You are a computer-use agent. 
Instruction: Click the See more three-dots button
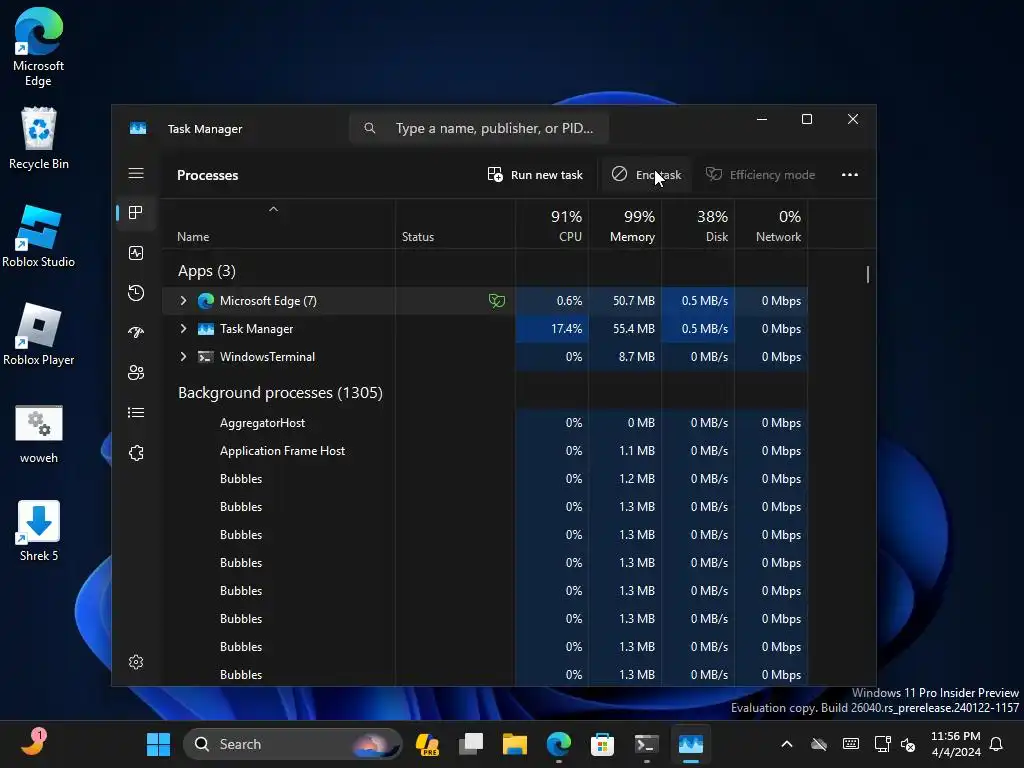click(x=850, y=174)
